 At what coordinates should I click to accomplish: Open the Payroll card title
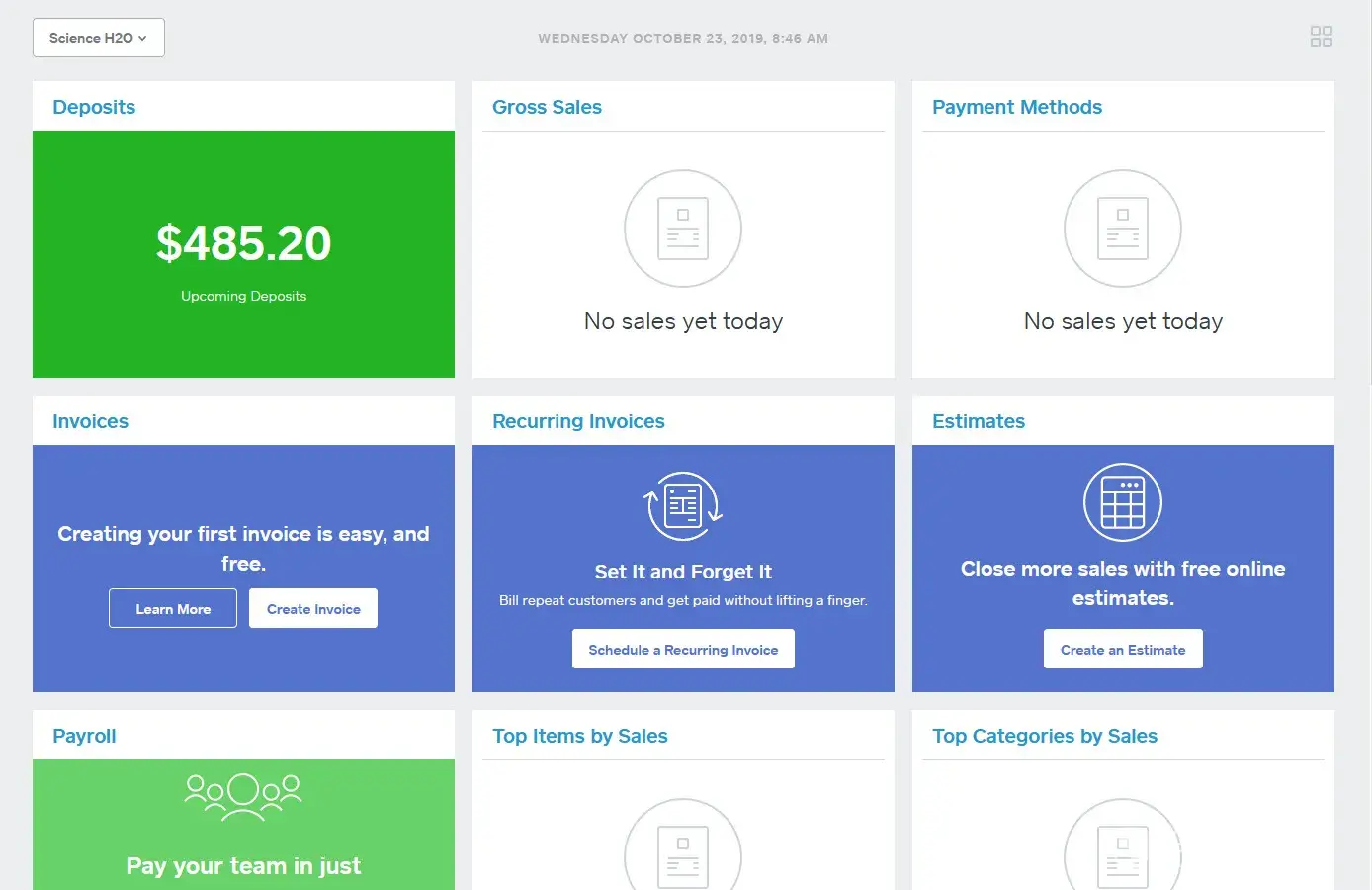click(84, 736)
